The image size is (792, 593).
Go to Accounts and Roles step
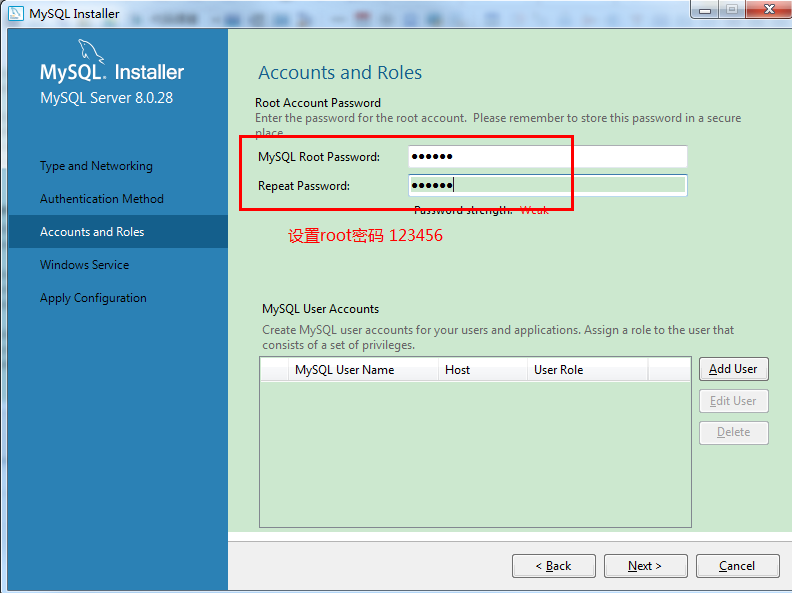pos(118,231)
